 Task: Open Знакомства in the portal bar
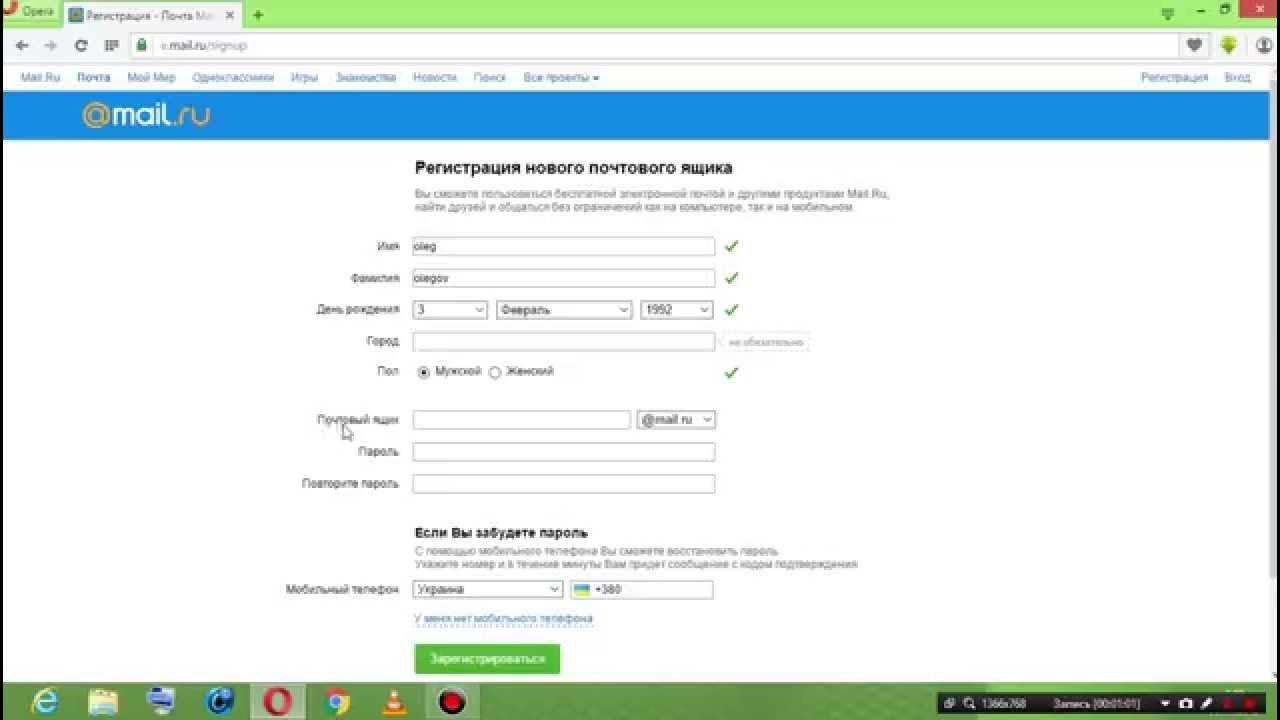(366, 77)
